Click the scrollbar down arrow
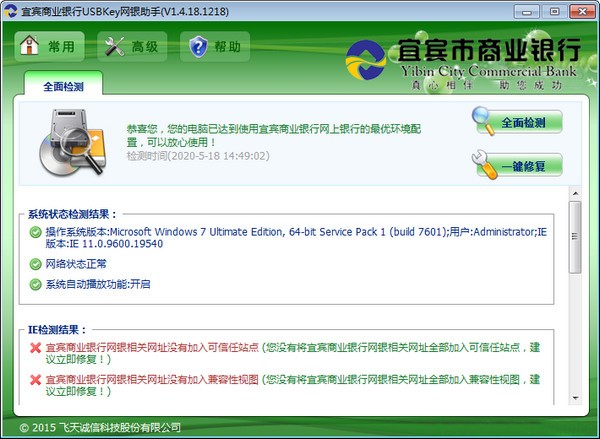 tap(575, 398)
